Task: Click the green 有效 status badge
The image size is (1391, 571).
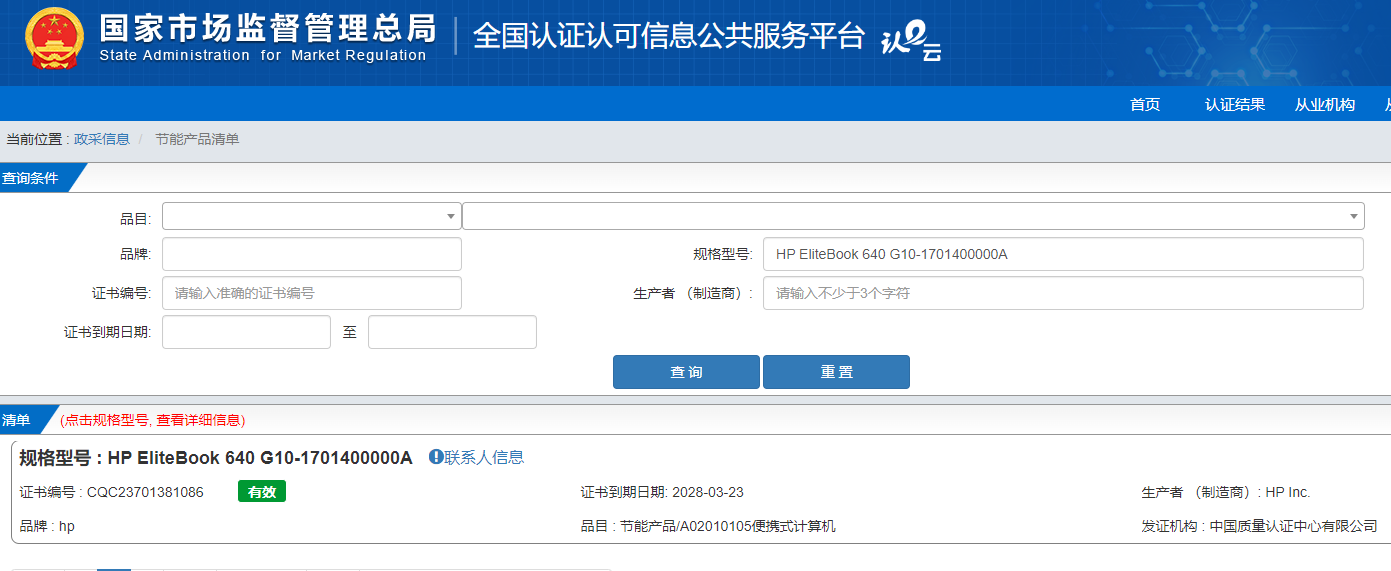Action: pos(262,492)
